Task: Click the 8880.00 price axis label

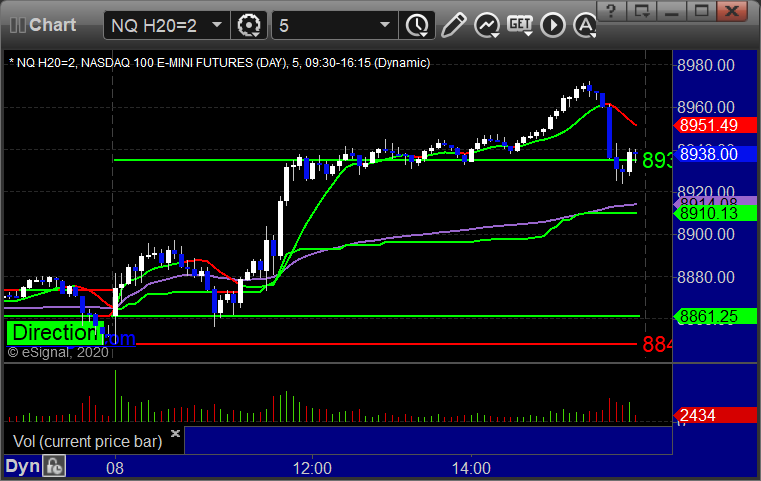Action: [x=706, y=277]
